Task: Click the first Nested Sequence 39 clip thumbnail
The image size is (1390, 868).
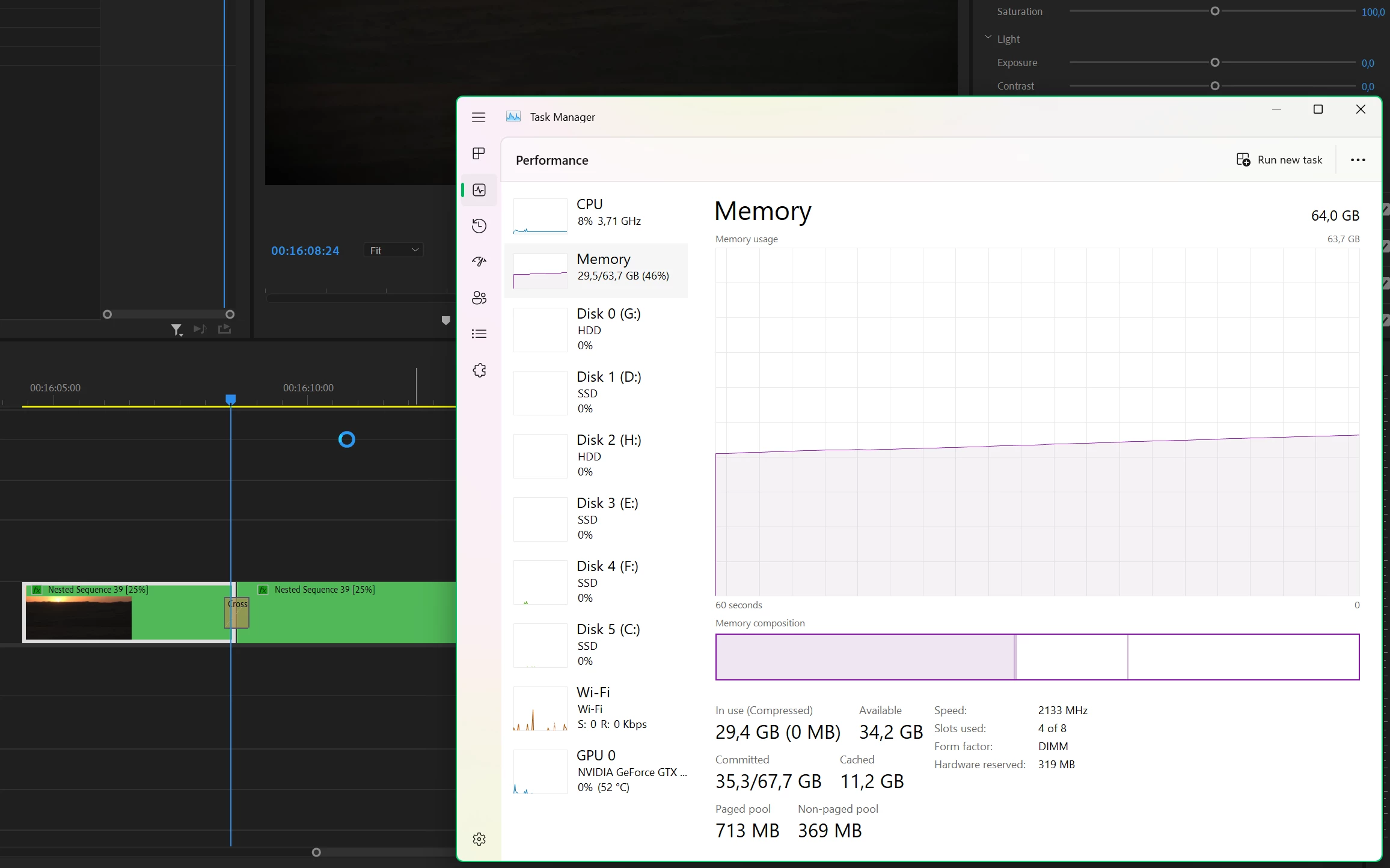Action: pos(78,618)
